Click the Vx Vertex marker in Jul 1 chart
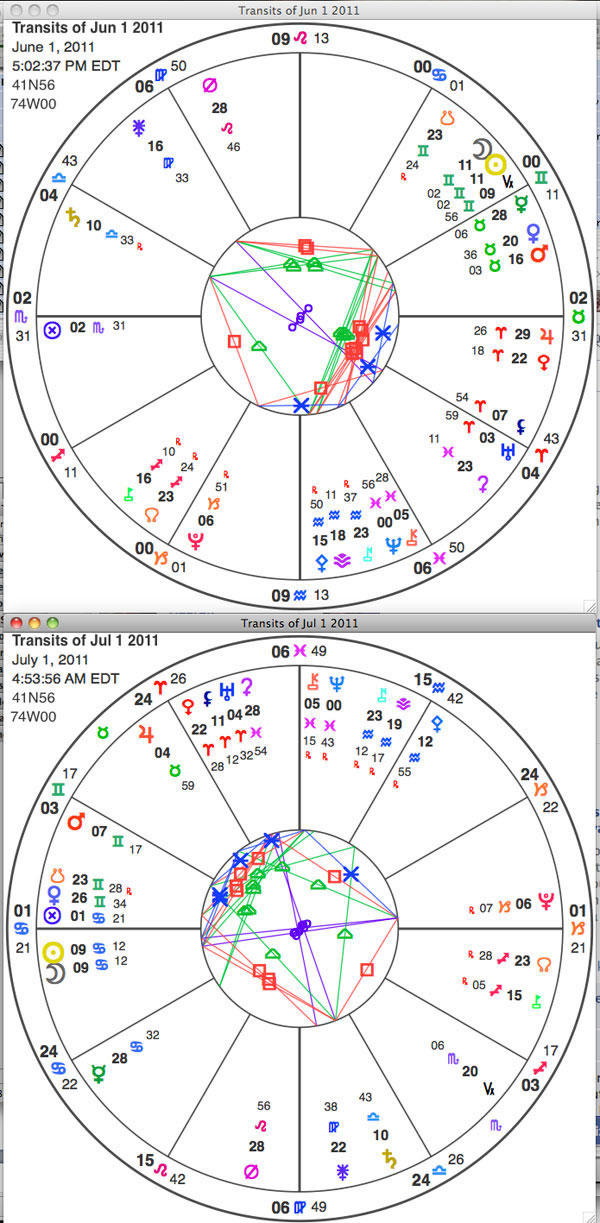 (x=489, y=1088)
